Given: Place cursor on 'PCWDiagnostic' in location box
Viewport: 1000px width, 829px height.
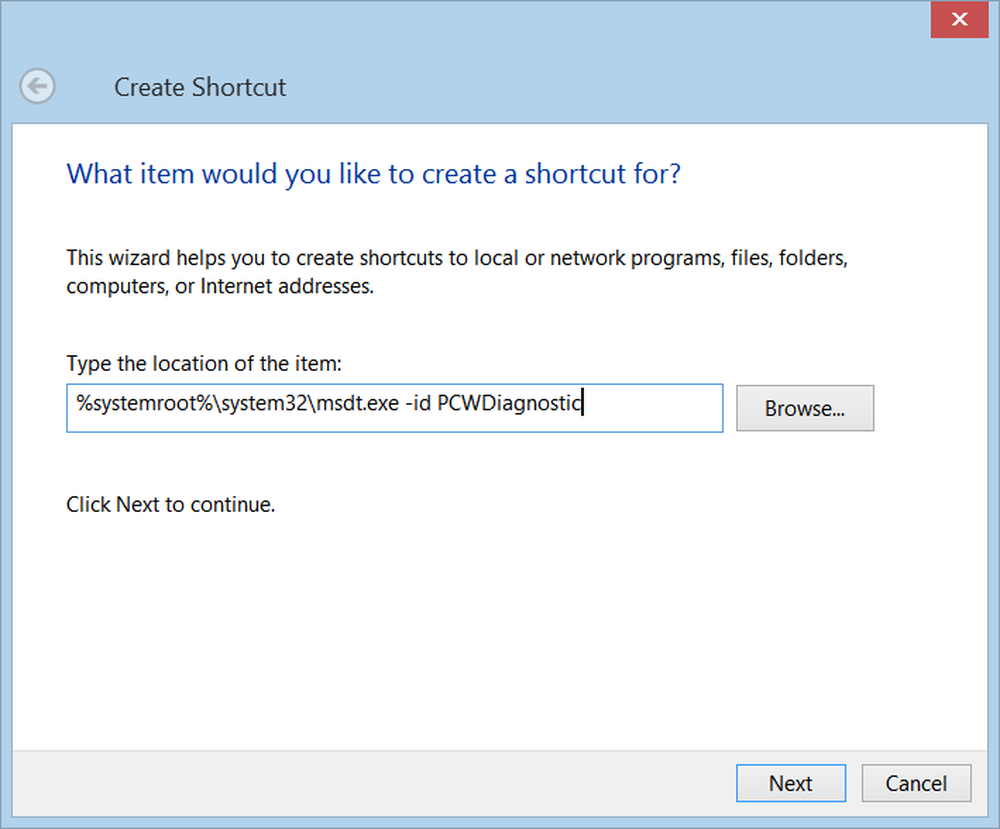Looking at the screenshot, I should tap(509, 404).
